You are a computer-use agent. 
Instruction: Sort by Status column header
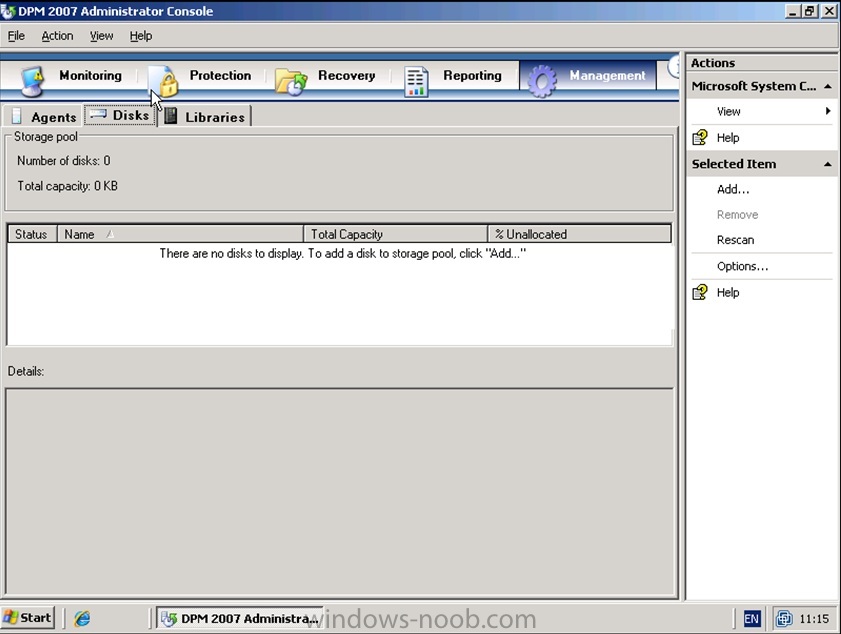pyautogui.click(x=32, y=234)
